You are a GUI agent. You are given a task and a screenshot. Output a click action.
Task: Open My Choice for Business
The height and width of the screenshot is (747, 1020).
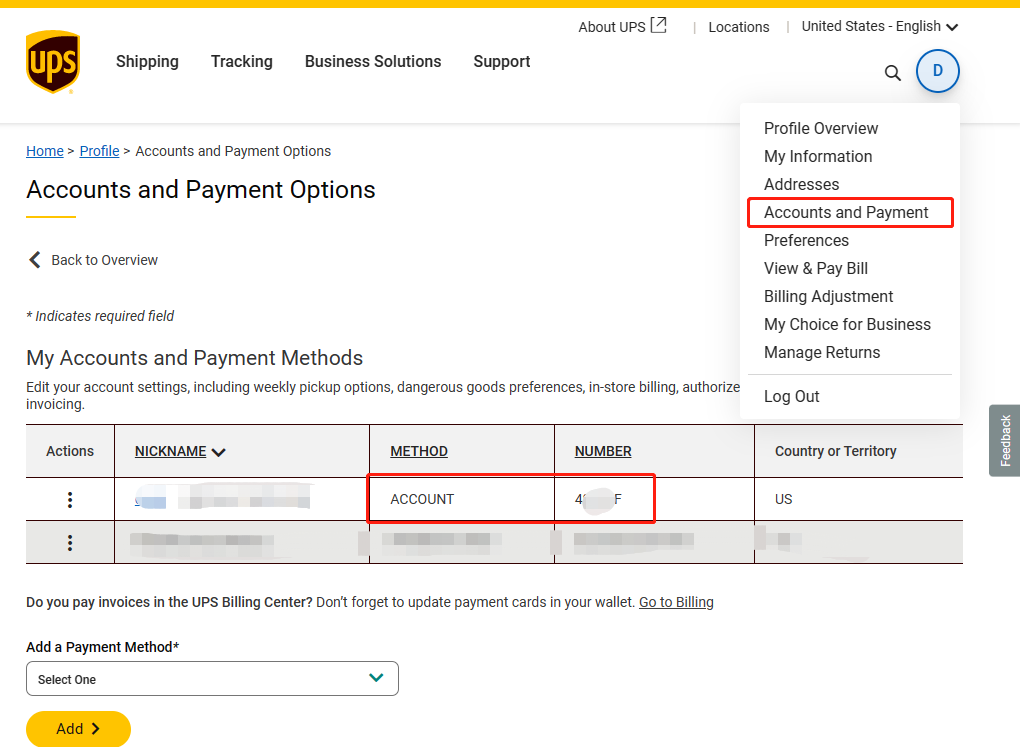click(847, 324)
